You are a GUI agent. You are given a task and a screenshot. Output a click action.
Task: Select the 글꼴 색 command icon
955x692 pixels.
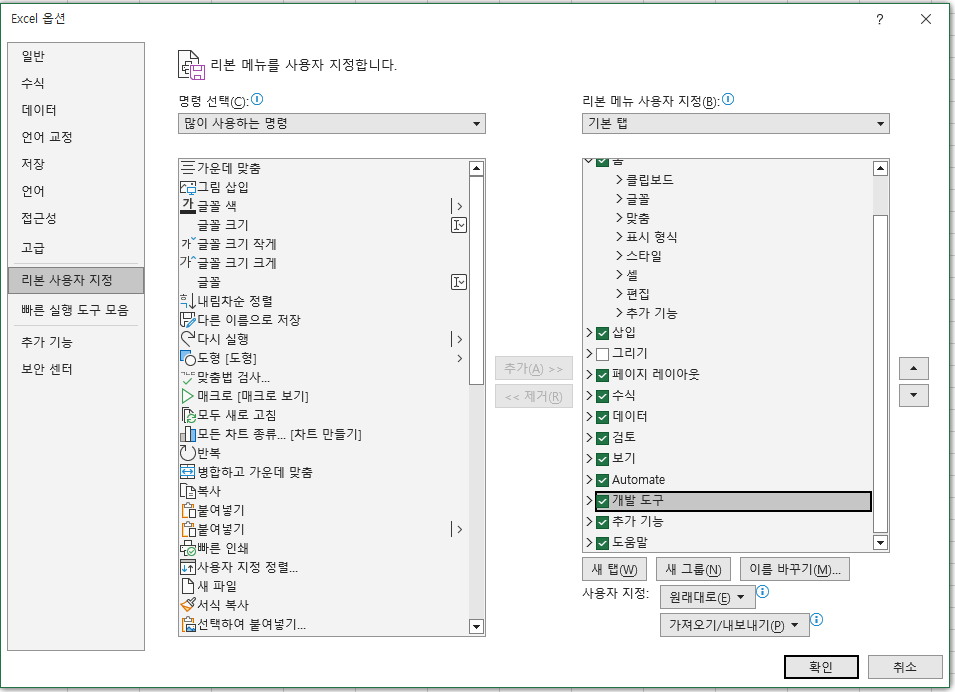(188, 206)
